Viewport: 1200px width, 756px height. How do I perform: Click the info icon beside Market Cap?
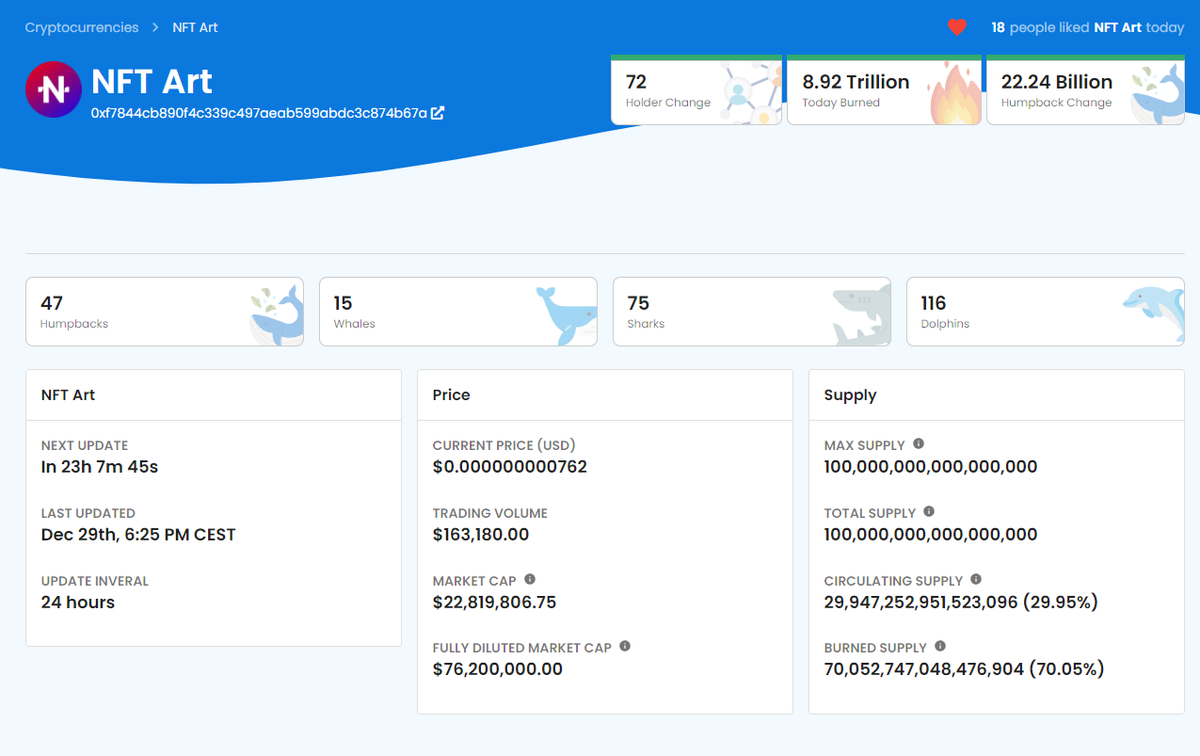tap(529, 580)
